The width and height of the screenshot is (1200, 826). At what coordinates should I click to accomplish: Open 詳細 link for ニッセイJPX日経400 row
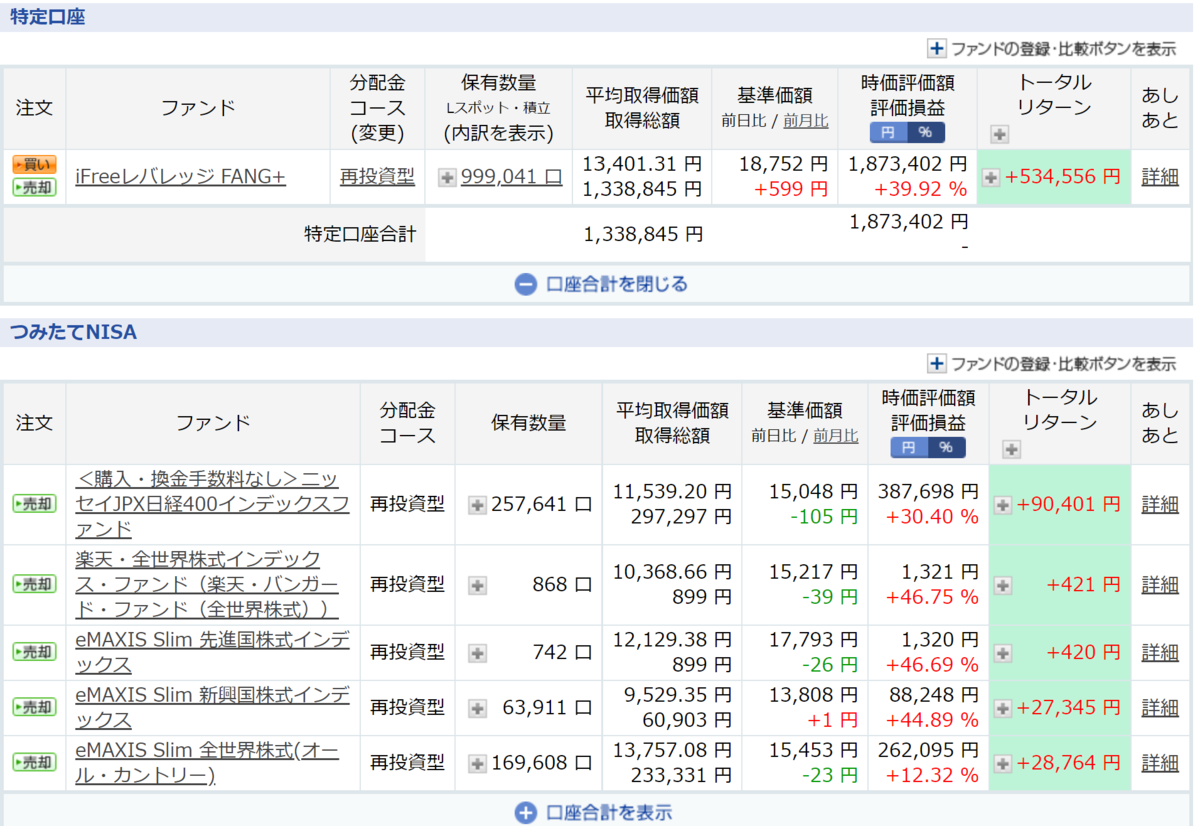click(1161, 504)
